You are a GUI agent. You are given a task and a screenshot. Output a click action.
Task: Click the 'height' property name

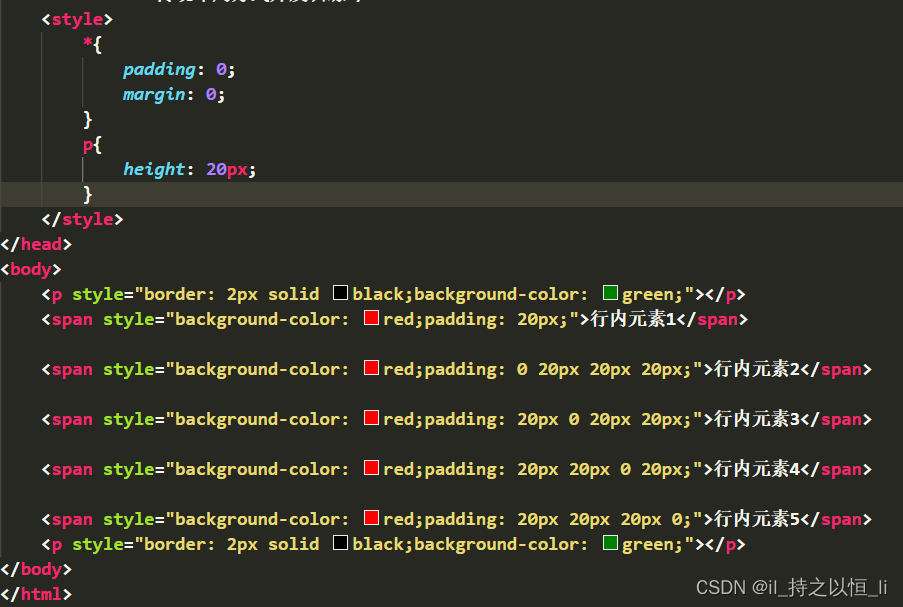tap(154, 169)
